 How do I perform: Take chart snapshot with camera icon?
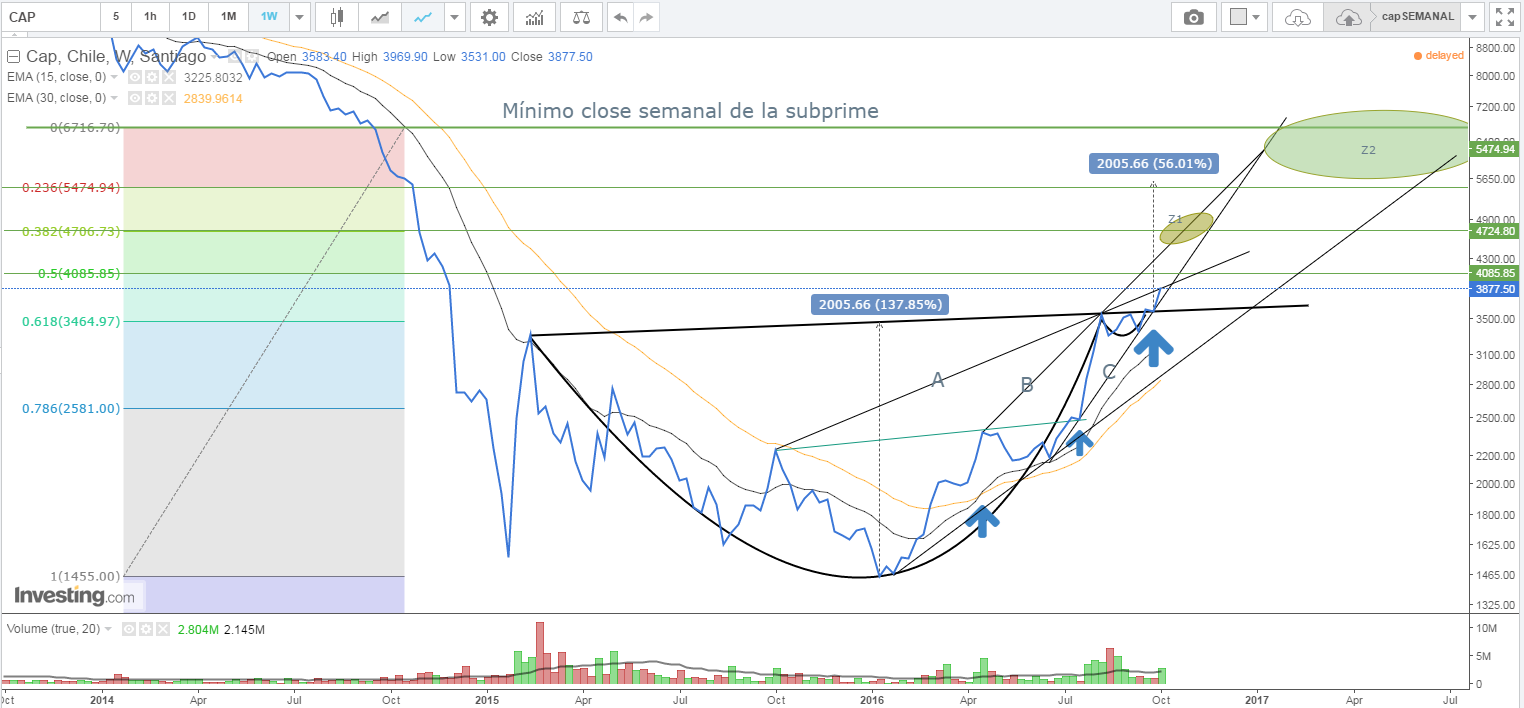(x=1193, y=17)
